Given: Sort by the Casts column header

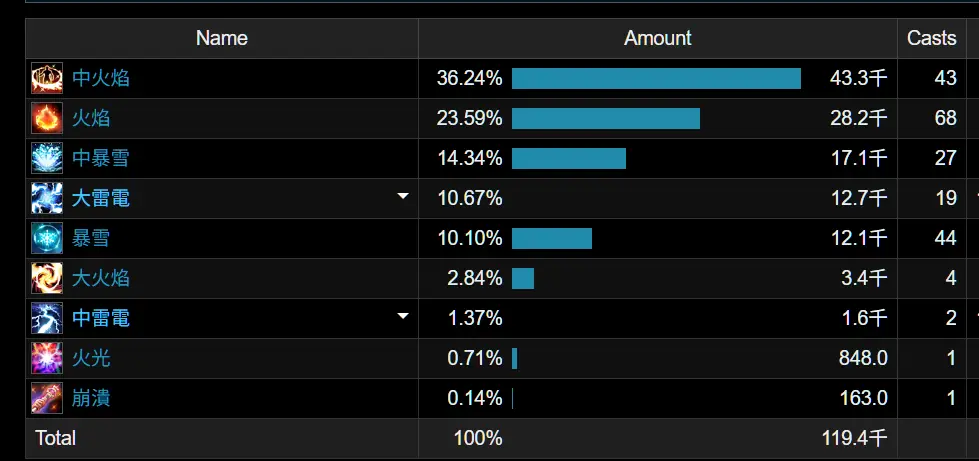Looking at the screenshot, I should pos(931,38).
